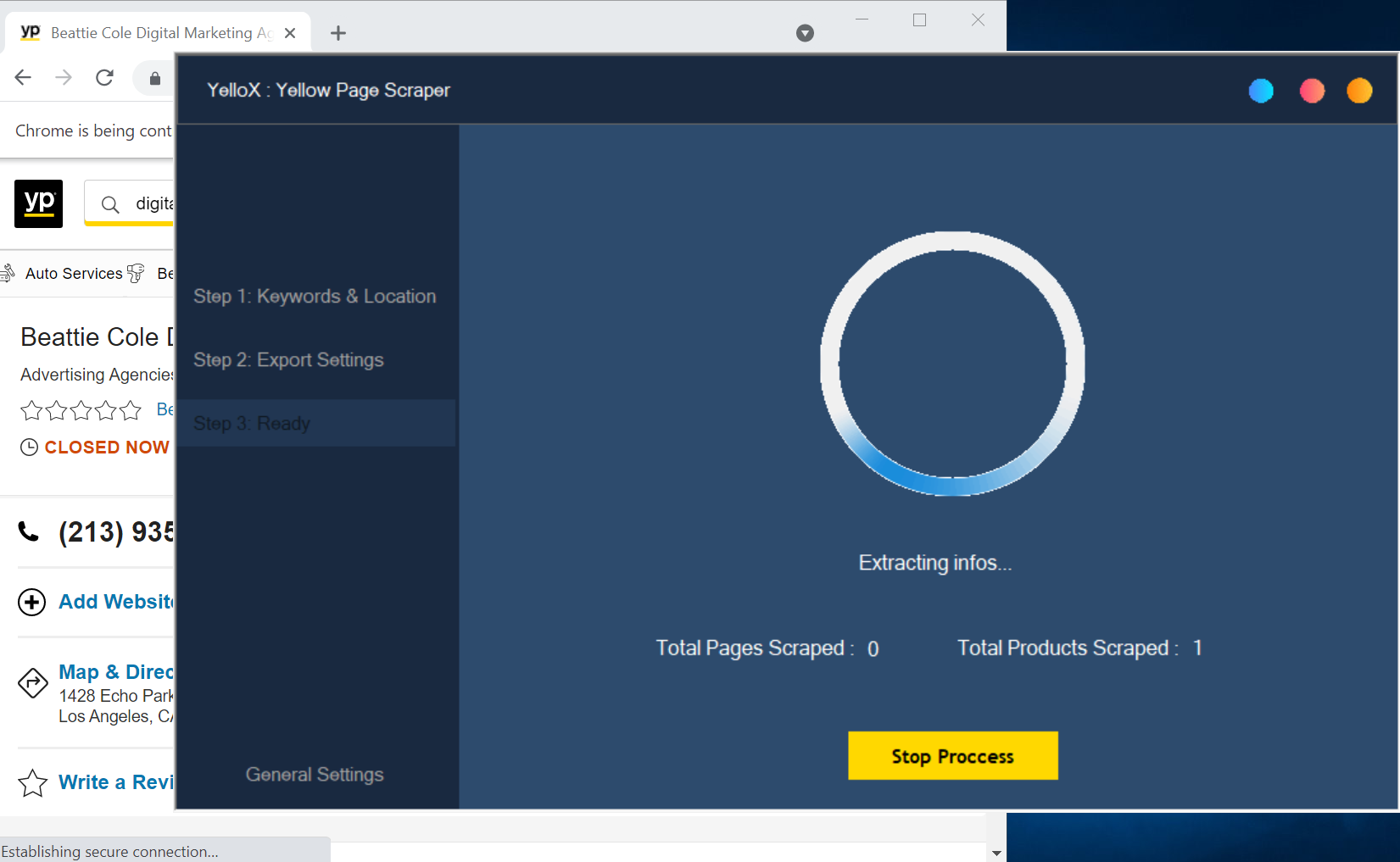Open General Settings
The image size is (1400, 862).
[x=315, y=775]
